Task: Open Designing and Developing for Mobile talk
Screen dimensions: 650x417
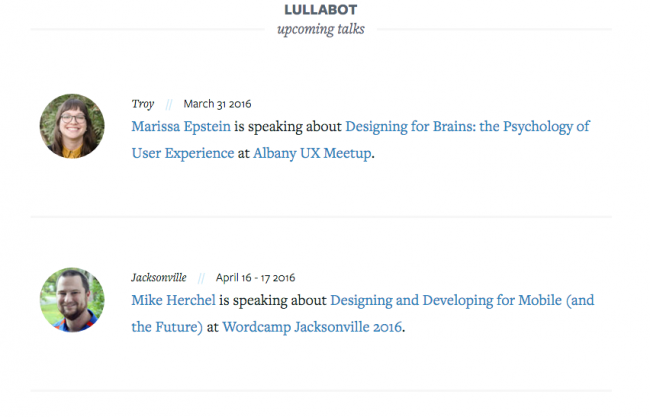Action: 461,300
